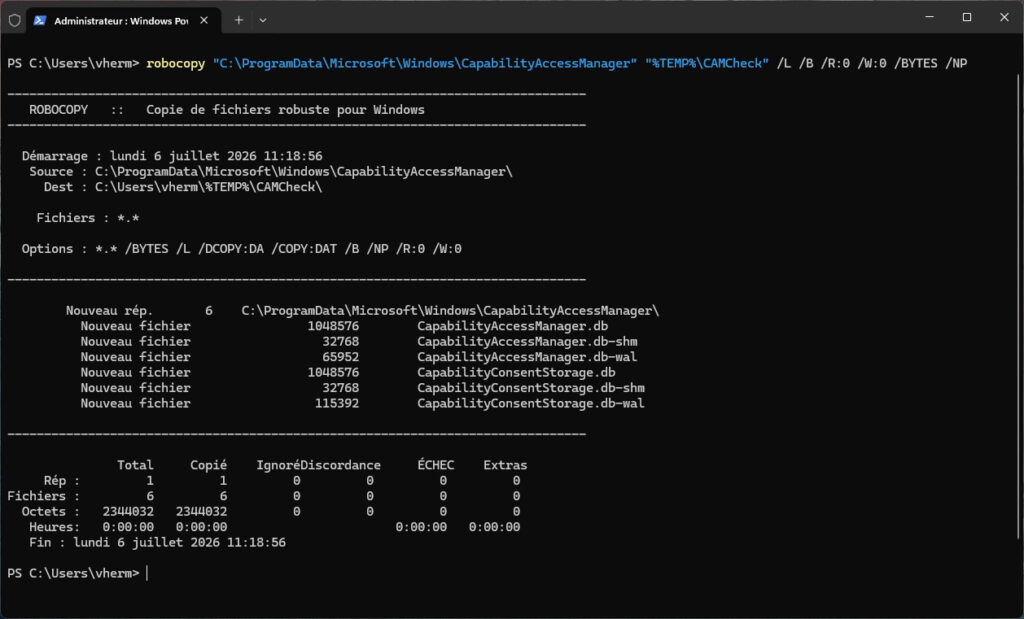The height and width of the screenshot is (619, 1024).
Task: Click the final PS C:\Users\vherm> prompt
Action: 73,573
